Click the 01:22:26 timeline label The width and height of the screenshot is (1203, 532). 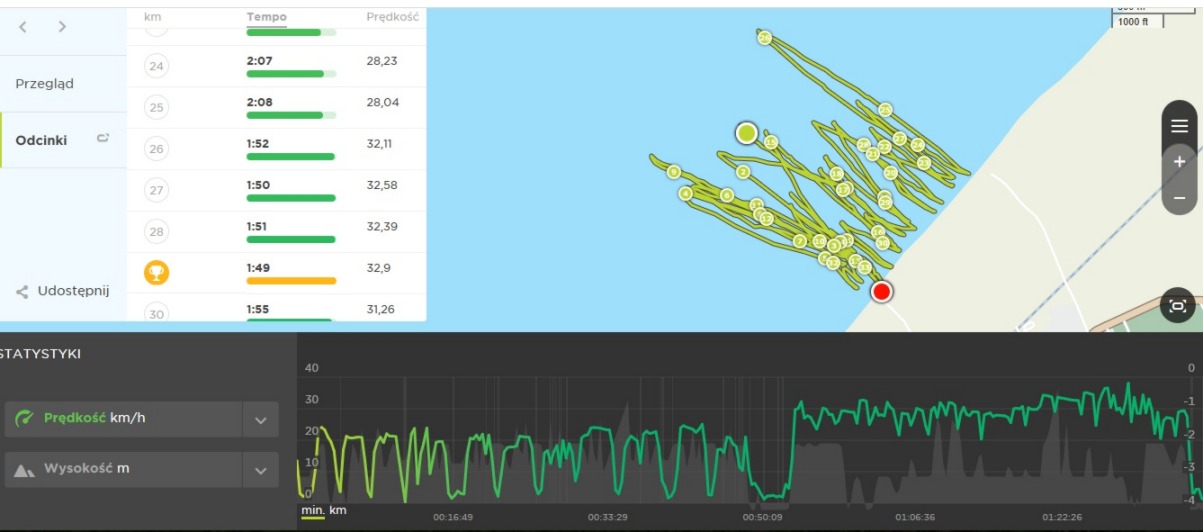click(1062, 518)
